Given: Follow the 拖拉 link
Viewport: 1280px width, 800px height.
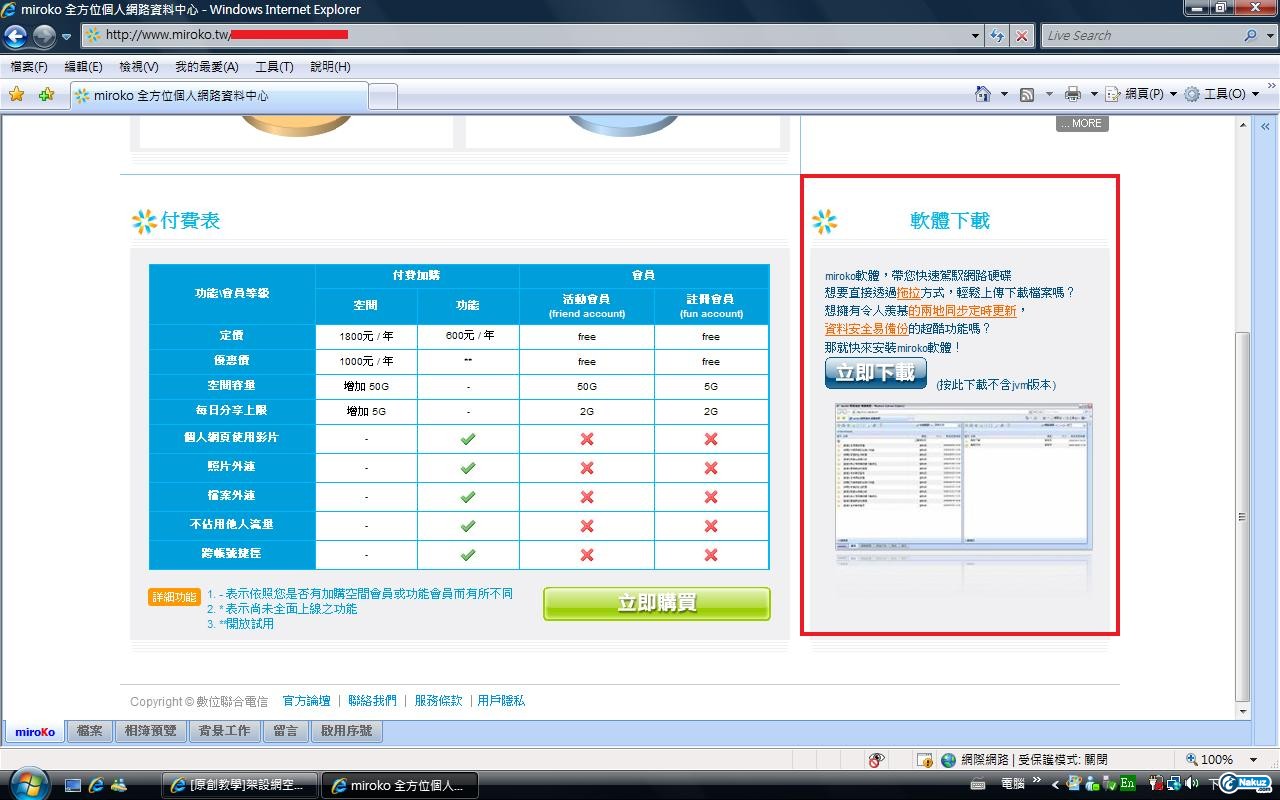Looking at the screenshot, I should (909, 293).
